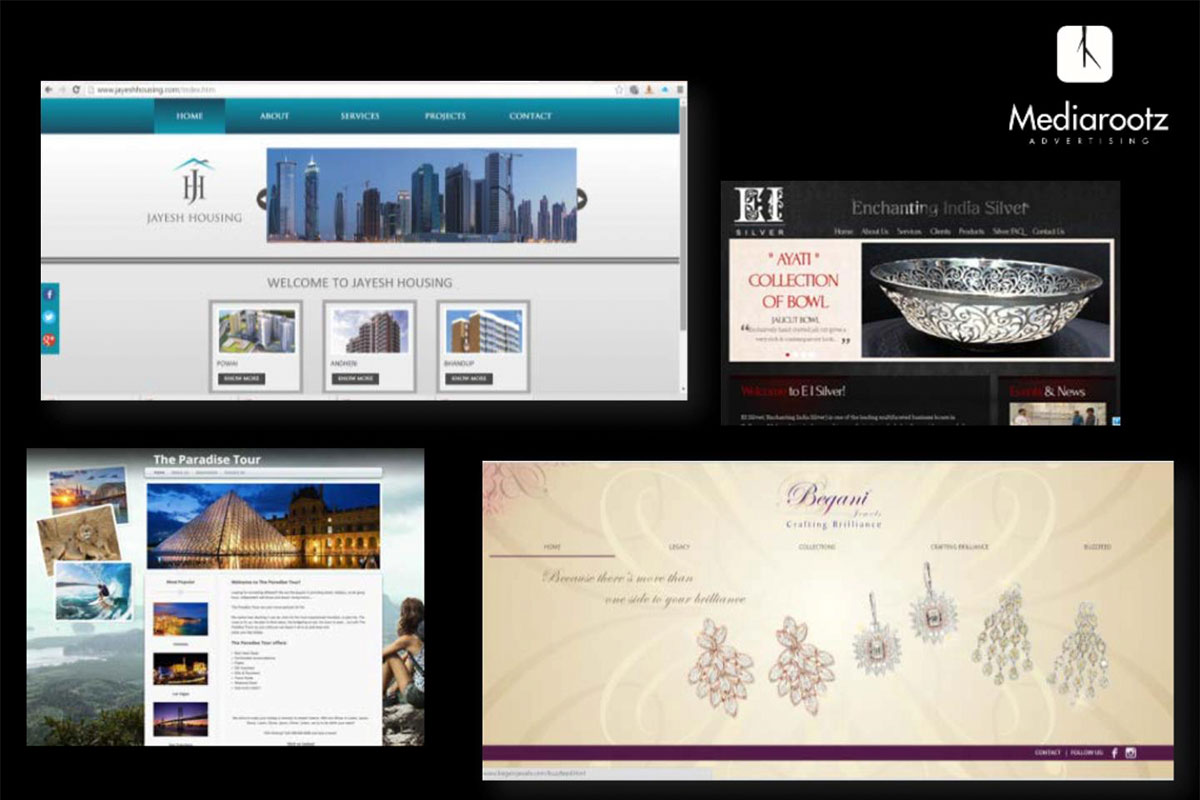
Task: Click the browser back arrow in Jayesh Housing window
Action: (49, 89)
